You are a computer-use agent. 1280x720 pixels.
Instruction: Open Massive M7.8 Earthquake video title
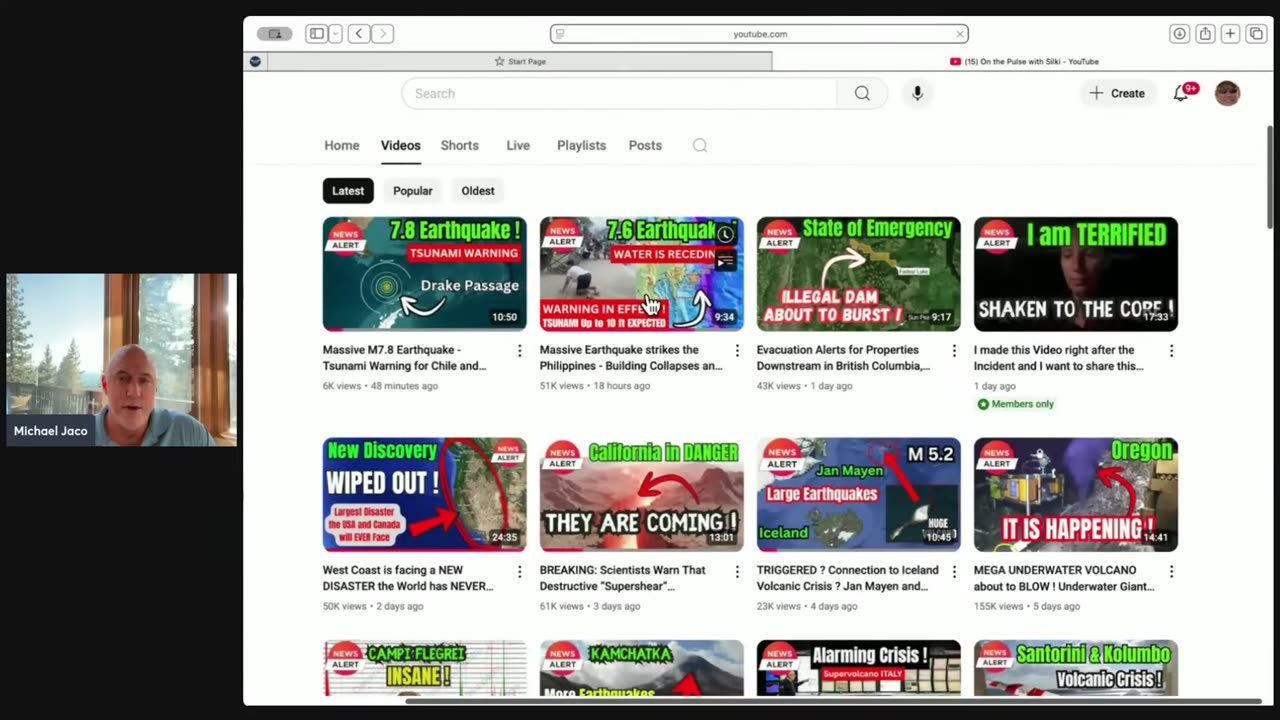point(404,358)
